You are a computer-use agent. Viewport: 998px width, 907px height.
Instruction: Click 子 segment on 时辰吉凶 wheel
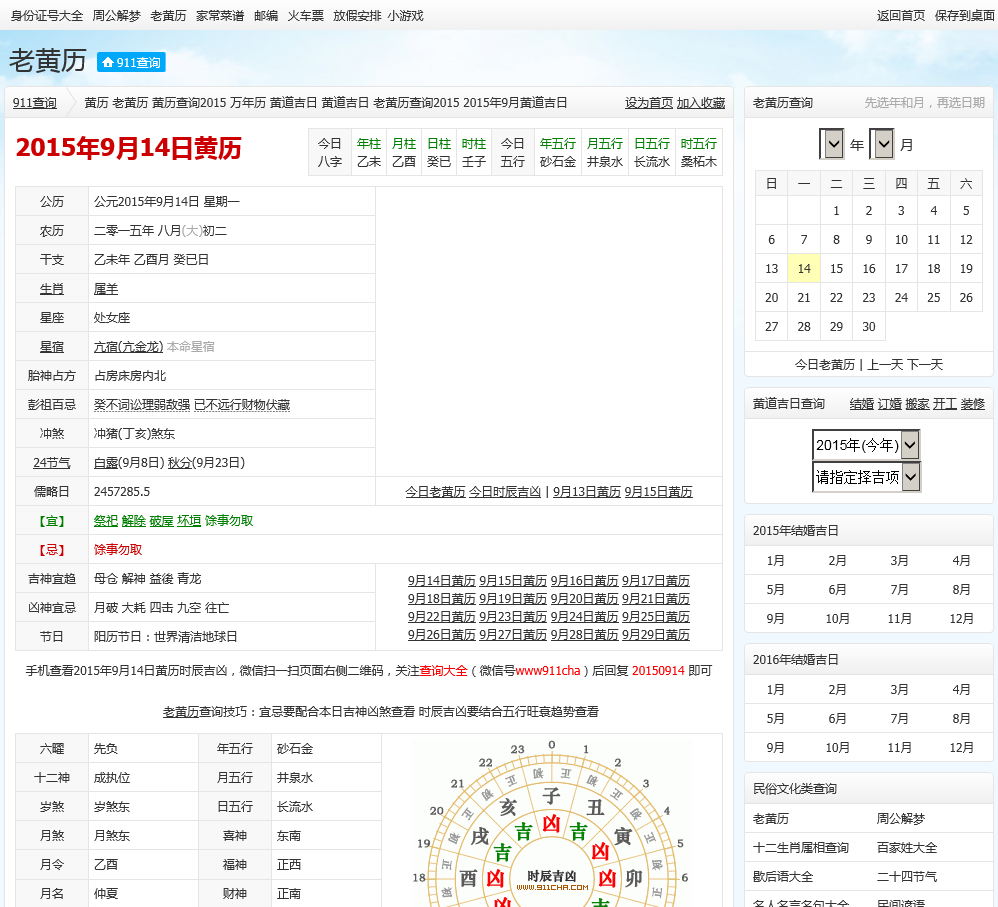pos(551,796)
